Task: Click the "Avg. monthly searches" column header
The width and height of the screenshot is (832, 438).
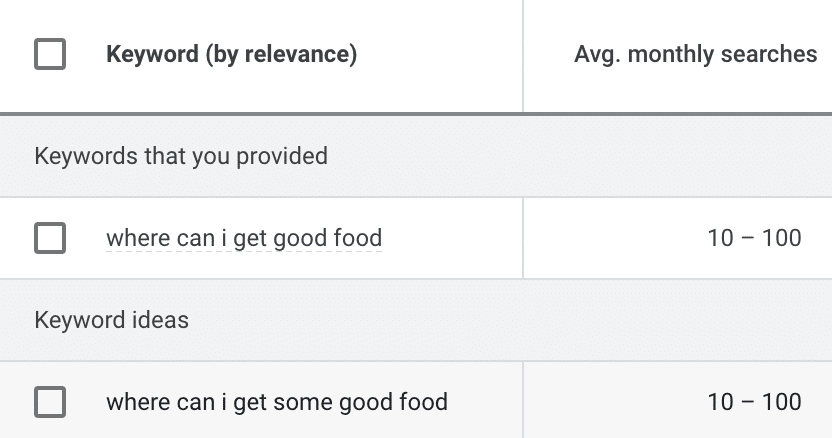Action: click(695, 54)
